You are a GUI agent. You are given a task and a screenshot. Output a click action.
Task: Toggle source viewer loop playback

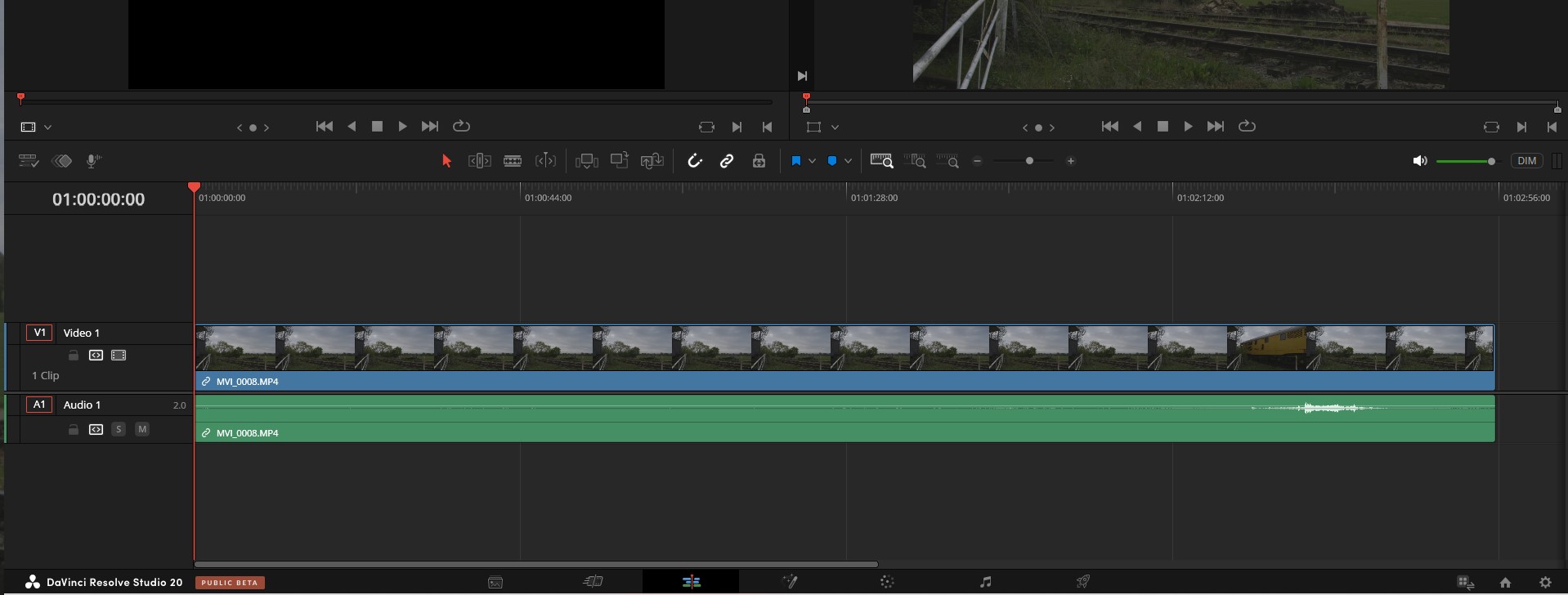(x=461, y=126)
